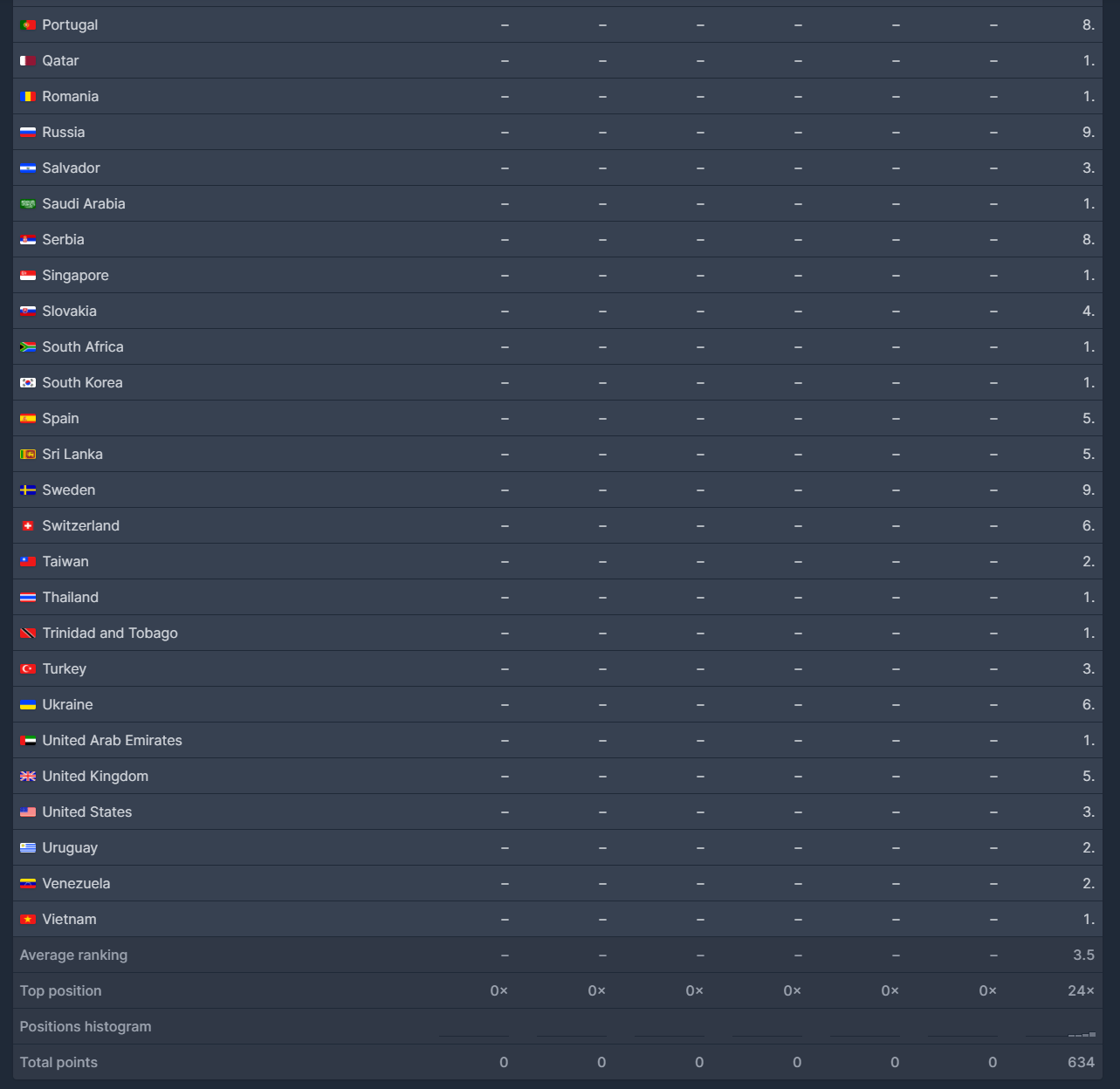Image resolution: width=1120 pixels, height=1089 pixels.
Task: Open the Sweden country link
Action: coord(69,490)
